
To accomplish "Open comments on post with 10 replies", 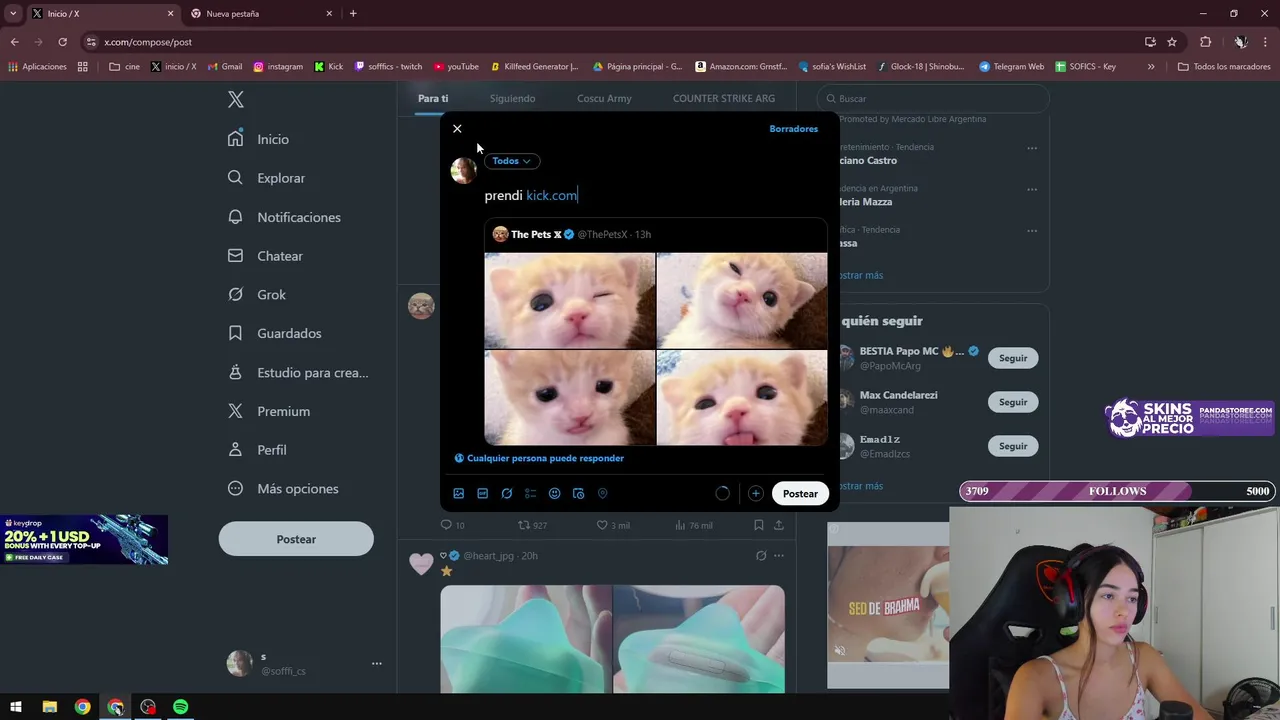I will [453, 525].
